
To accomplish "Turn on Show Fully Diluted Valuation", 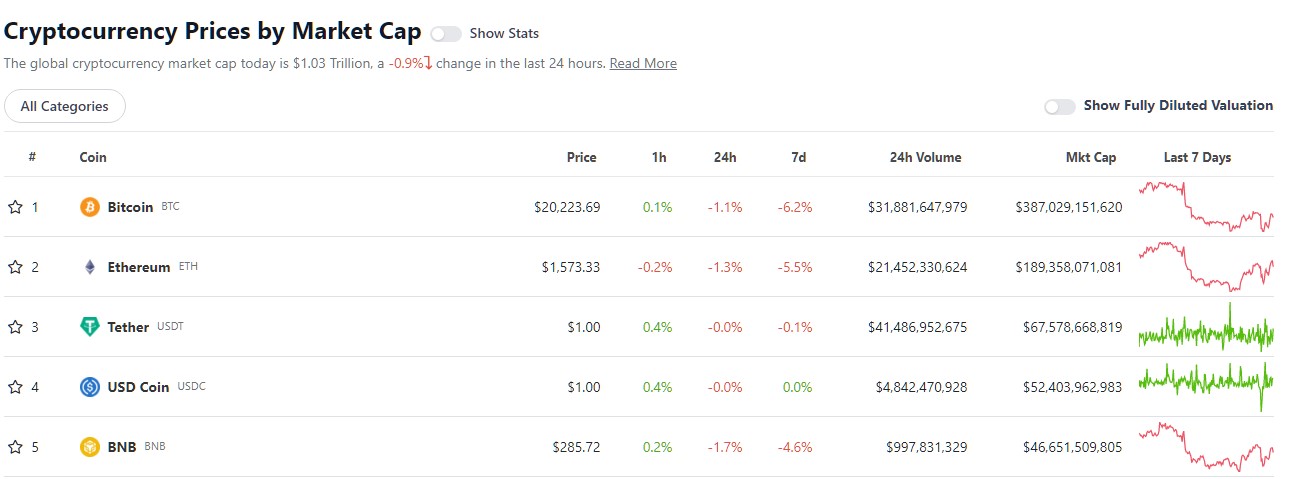I will (1060, 106).
